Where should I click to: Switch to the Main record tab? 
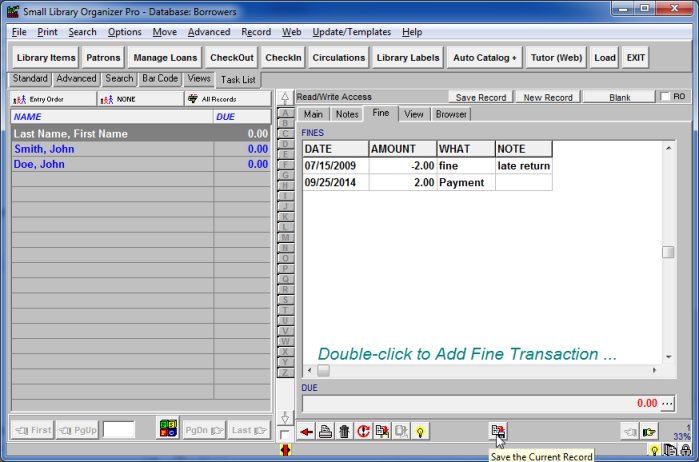click(313, 114)
